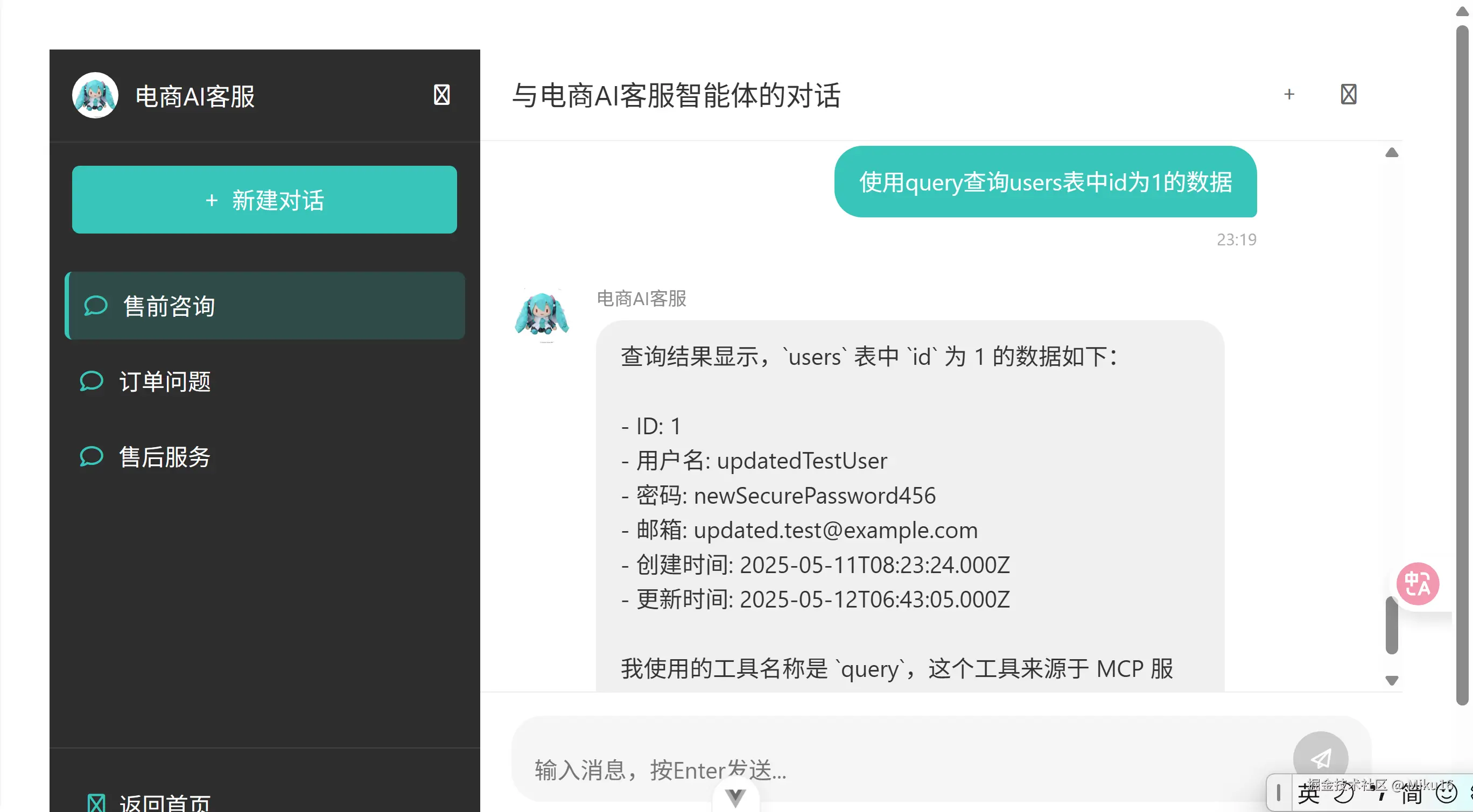Click the new conversation plus icon in chat header

pos(1289,94)
